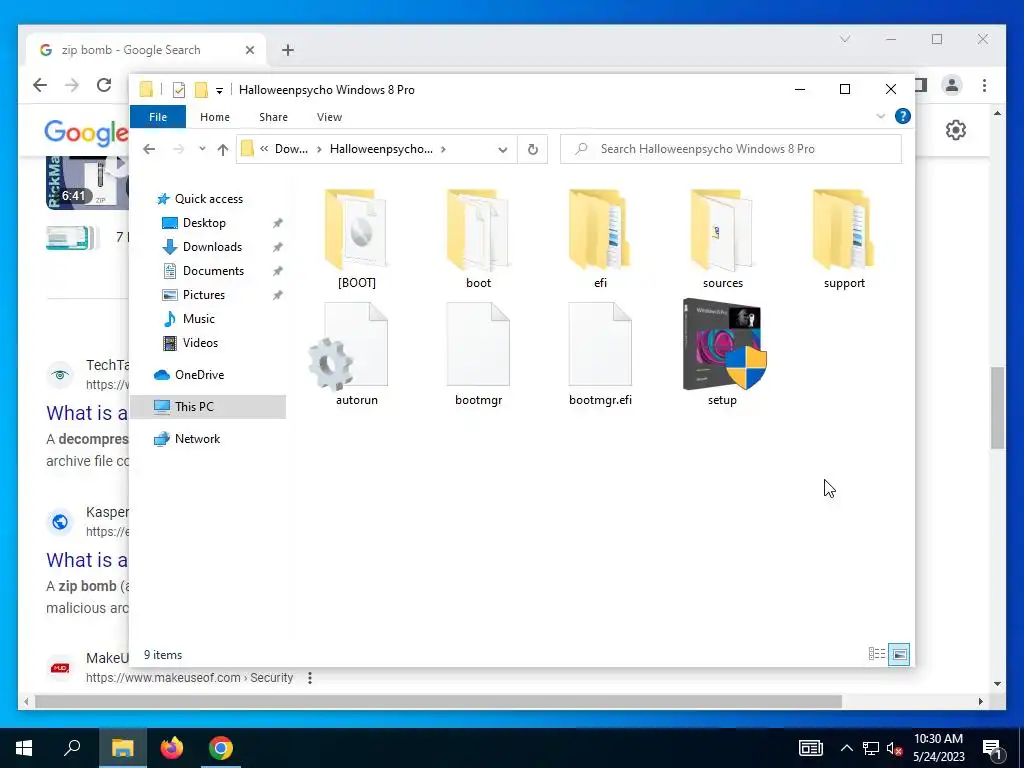Open Documents in navigation pane

click(203, 271)
